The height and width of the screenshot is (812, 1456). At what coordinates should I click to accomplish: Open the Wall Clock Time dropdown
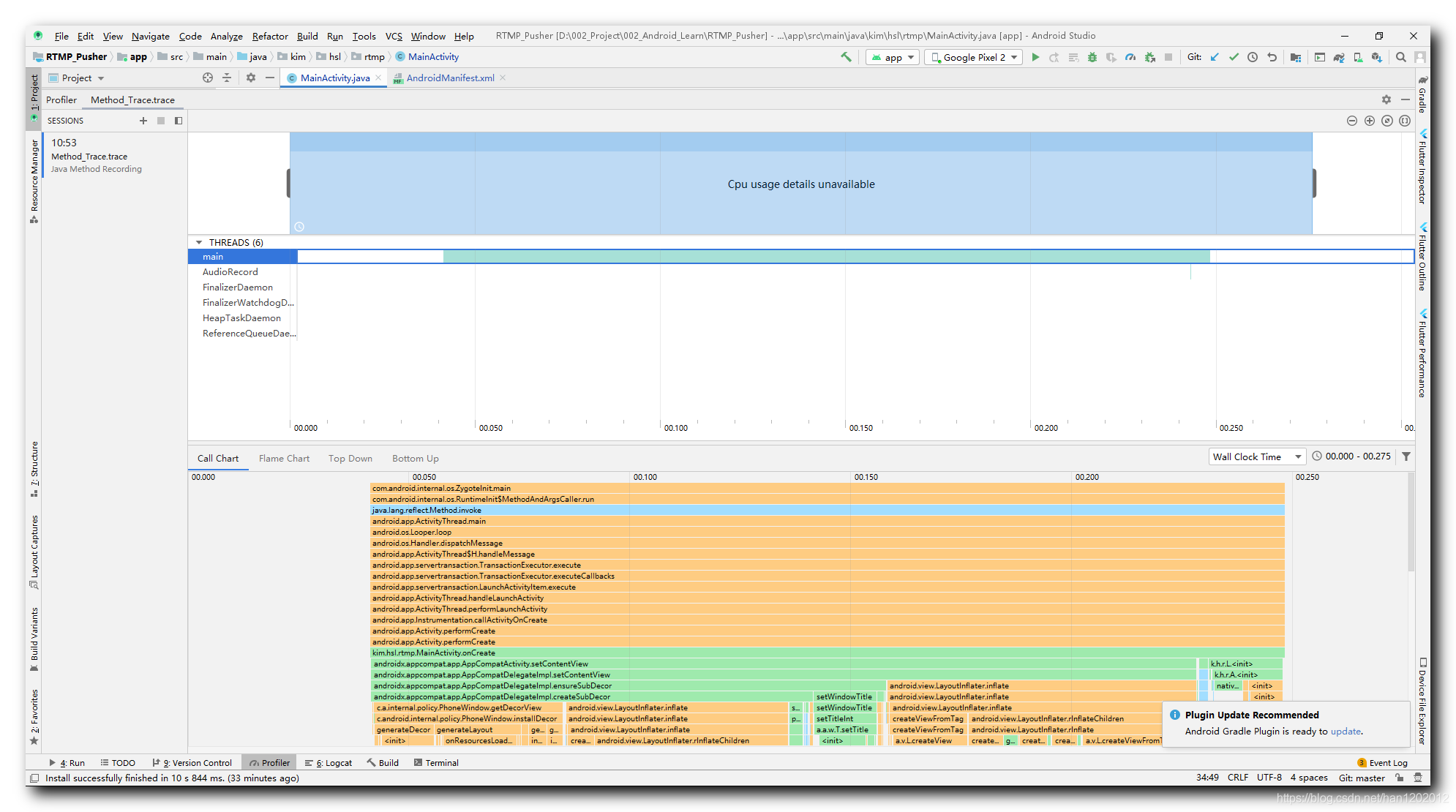[x=1256, y=456]
